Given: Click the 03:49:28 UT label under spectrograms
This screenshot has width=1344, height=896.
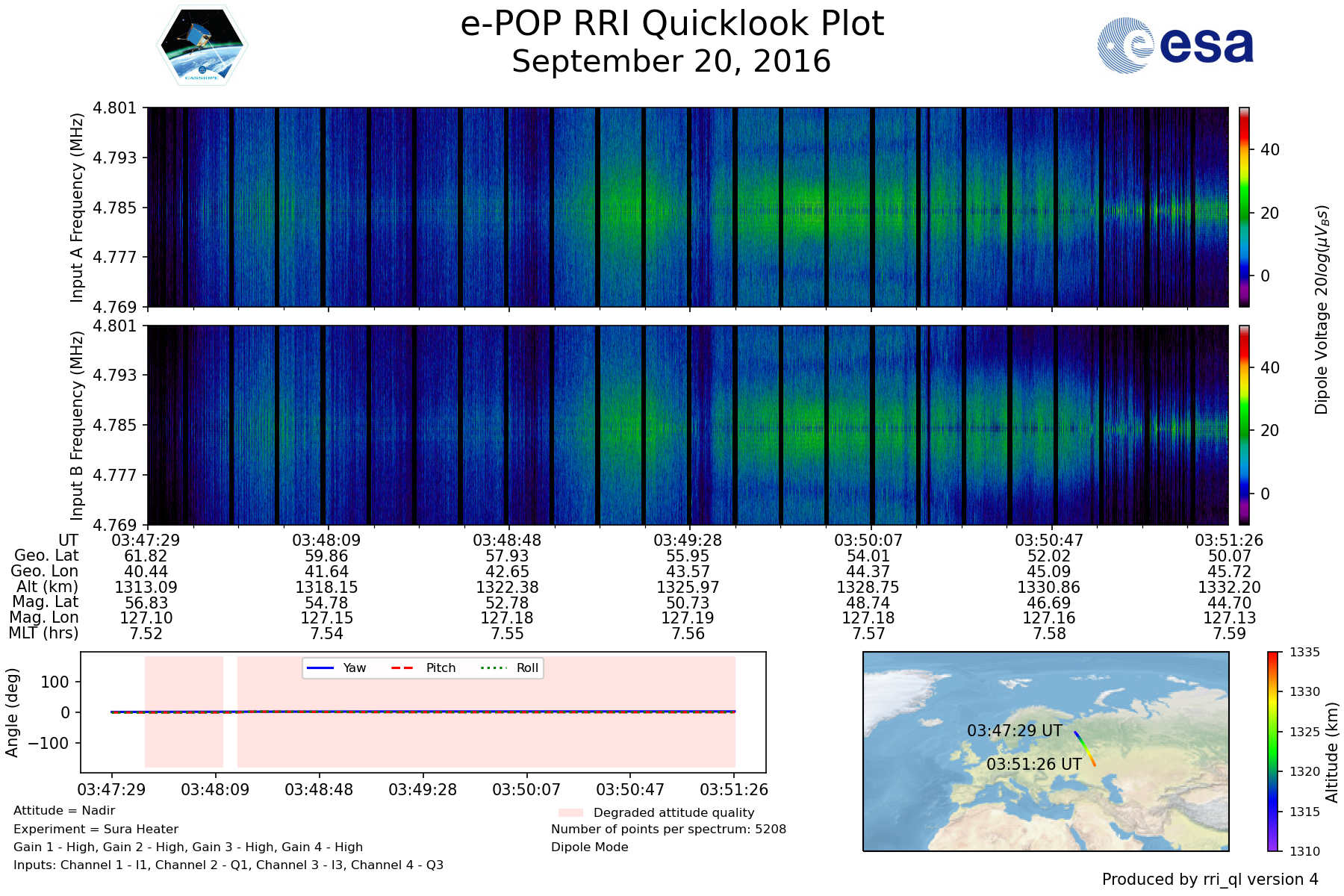Looking at the screenshot, I should (x=688, y=541).
